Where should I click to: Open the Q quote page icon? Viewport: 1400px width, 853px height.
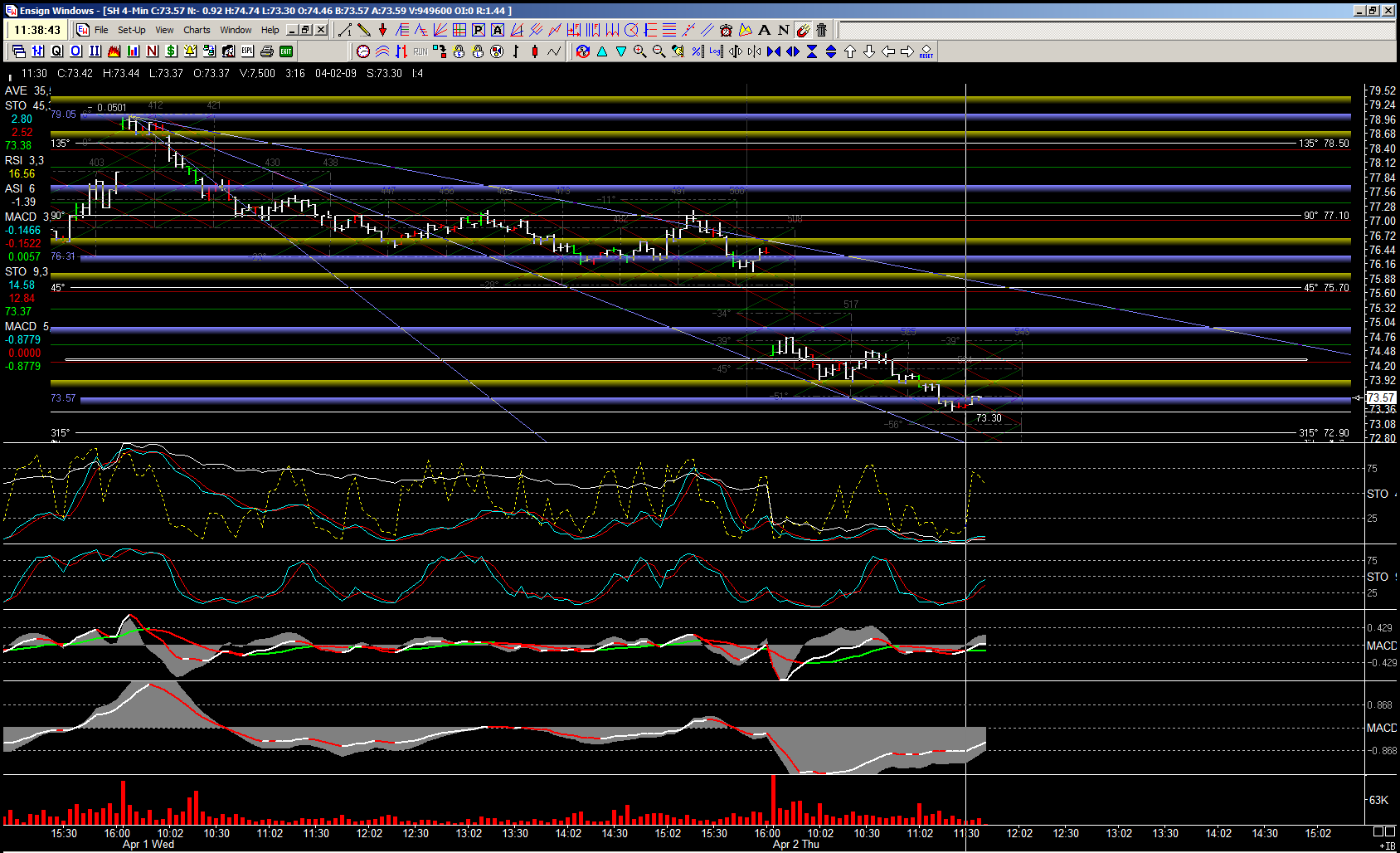tap(56, 51)
